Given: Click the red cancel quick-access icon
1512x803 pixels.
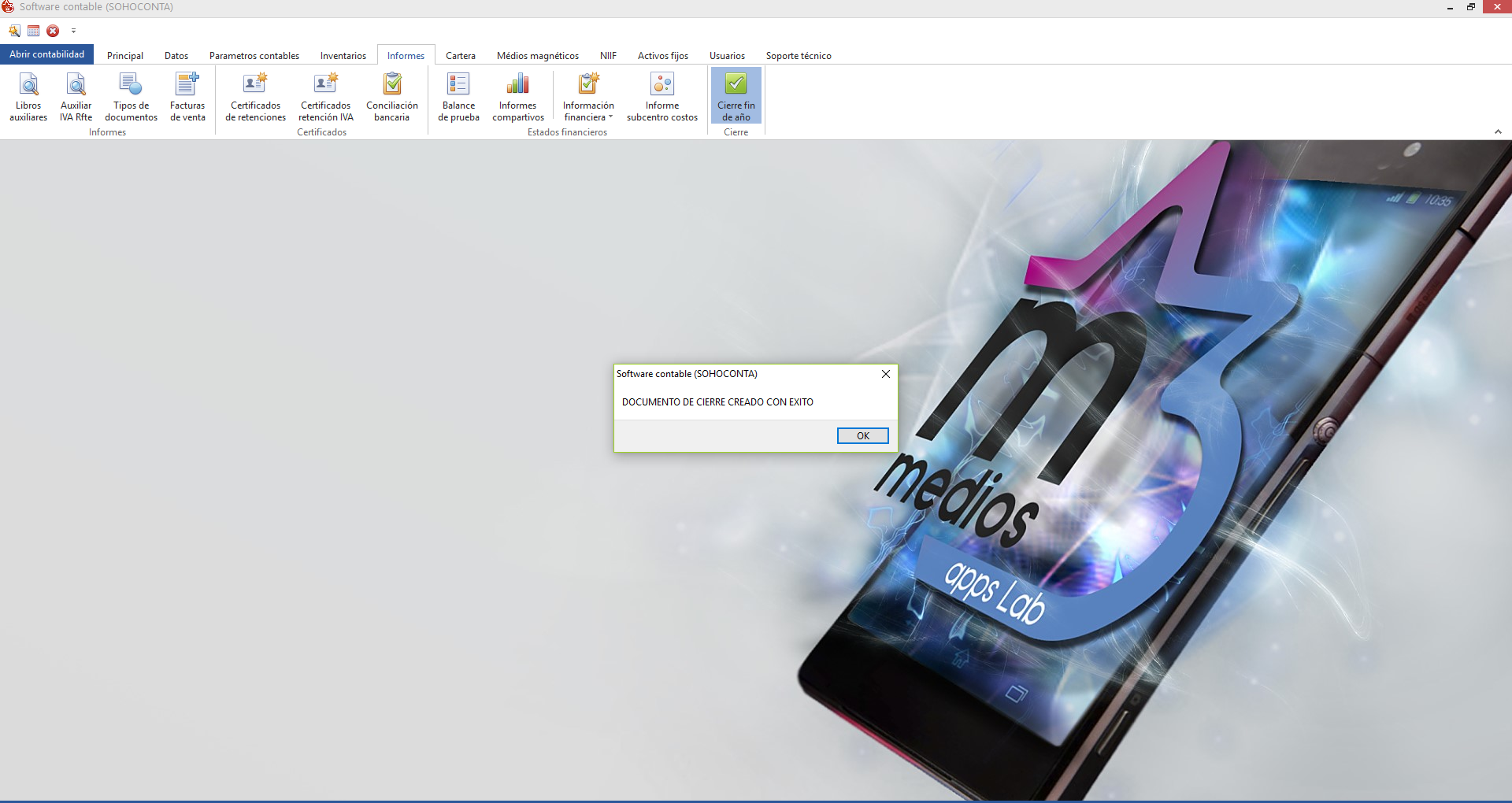Looking at the screenshot, I should tap(53, 31).
